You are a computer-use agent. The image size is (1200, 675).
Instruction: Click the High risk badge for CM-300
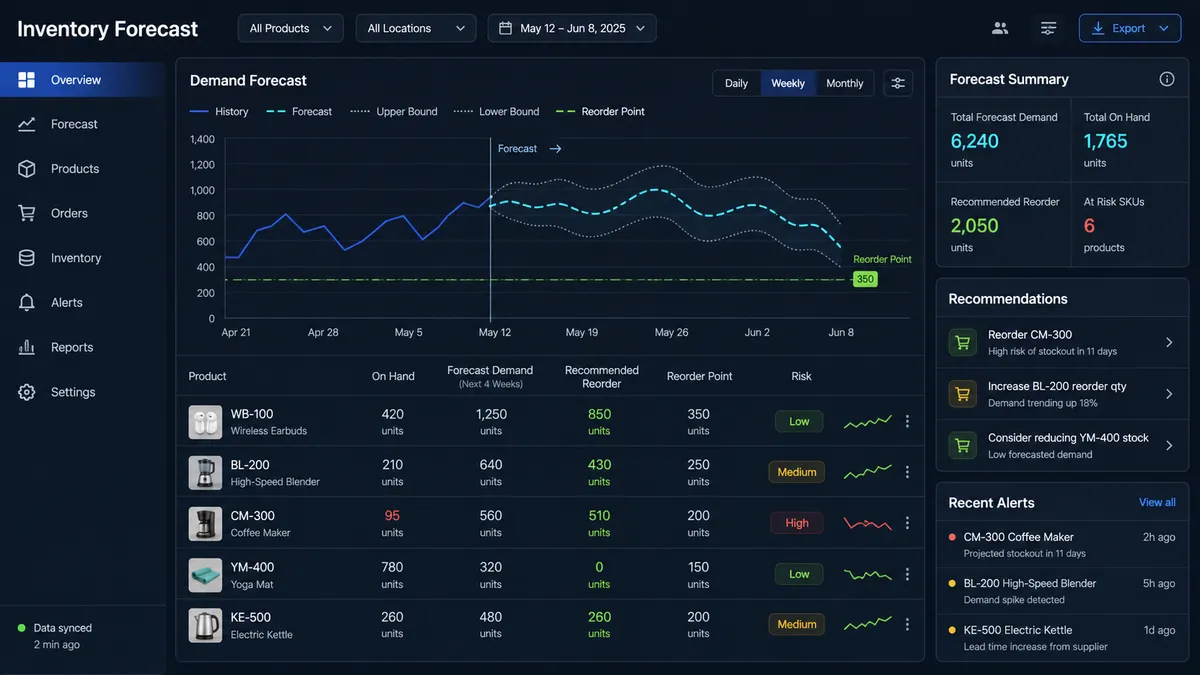[797, 523]
